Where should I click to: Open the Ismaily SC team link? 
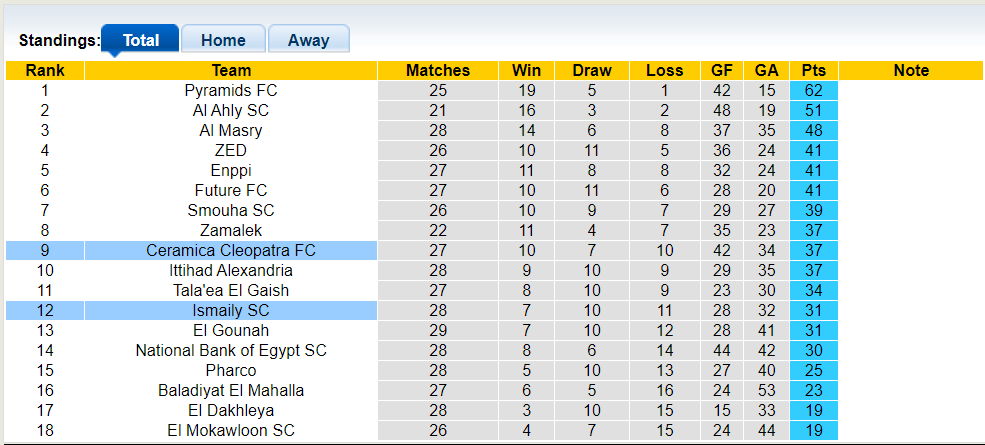point(231,310)
